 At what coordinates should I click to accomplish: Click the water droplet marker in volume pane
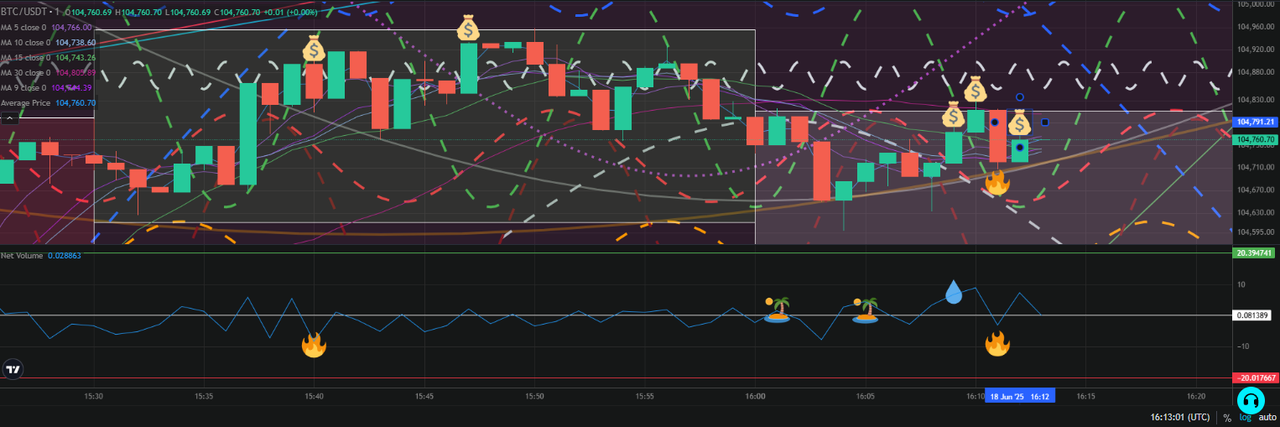click(955, 292)
